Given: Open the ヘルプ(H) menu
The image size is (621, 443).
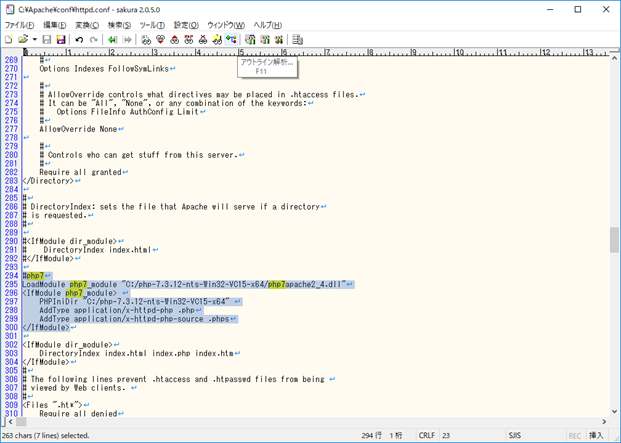Looking at the screenshot, I should click(x=268, y=25).
